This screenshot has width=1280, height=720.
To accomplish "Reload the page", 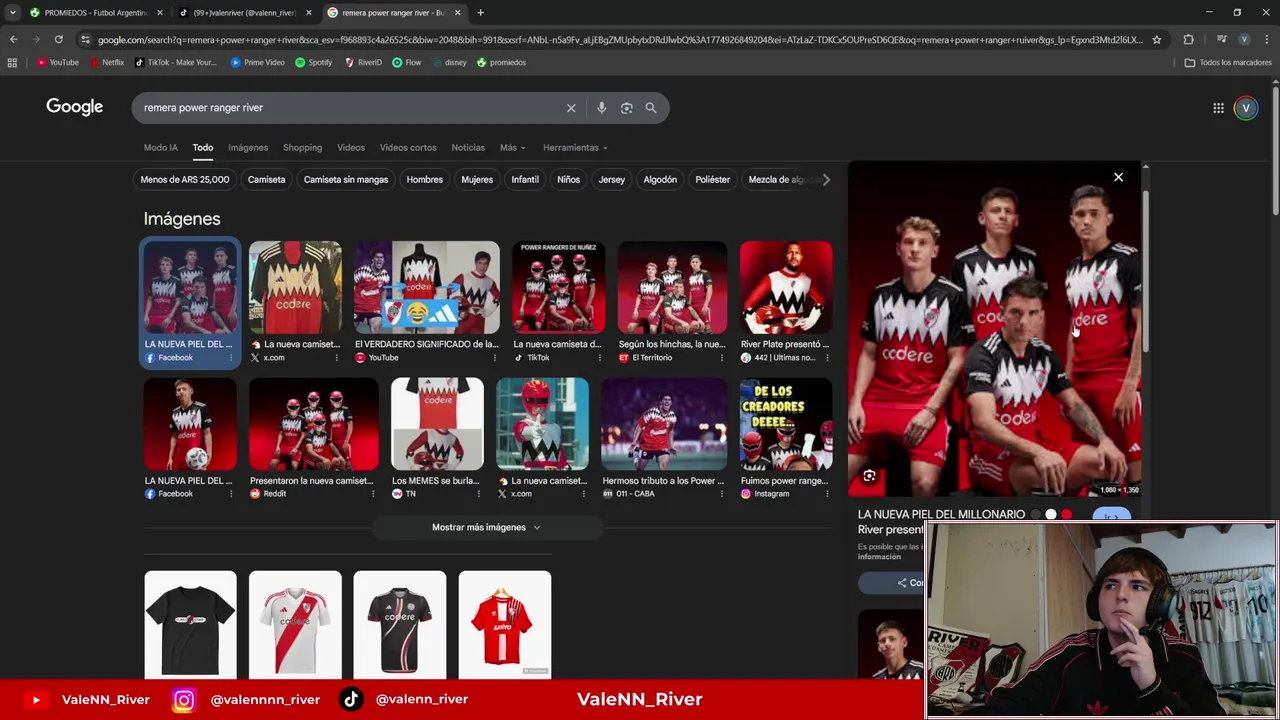I will click(58, 39).
